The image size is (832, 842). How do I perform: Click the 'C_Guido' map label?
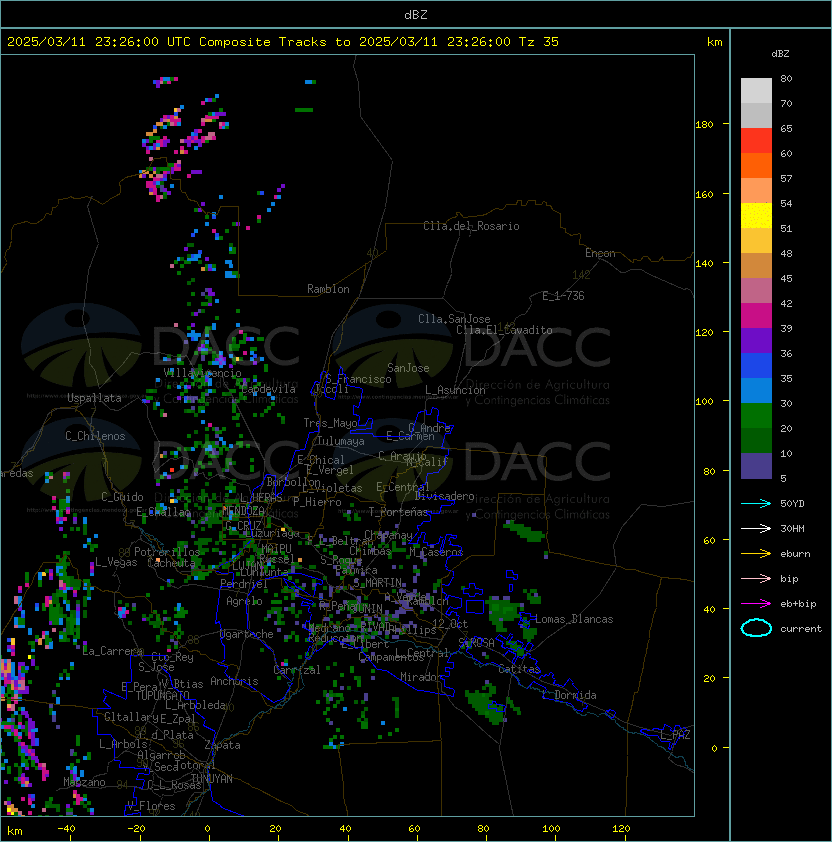[122, 497]
